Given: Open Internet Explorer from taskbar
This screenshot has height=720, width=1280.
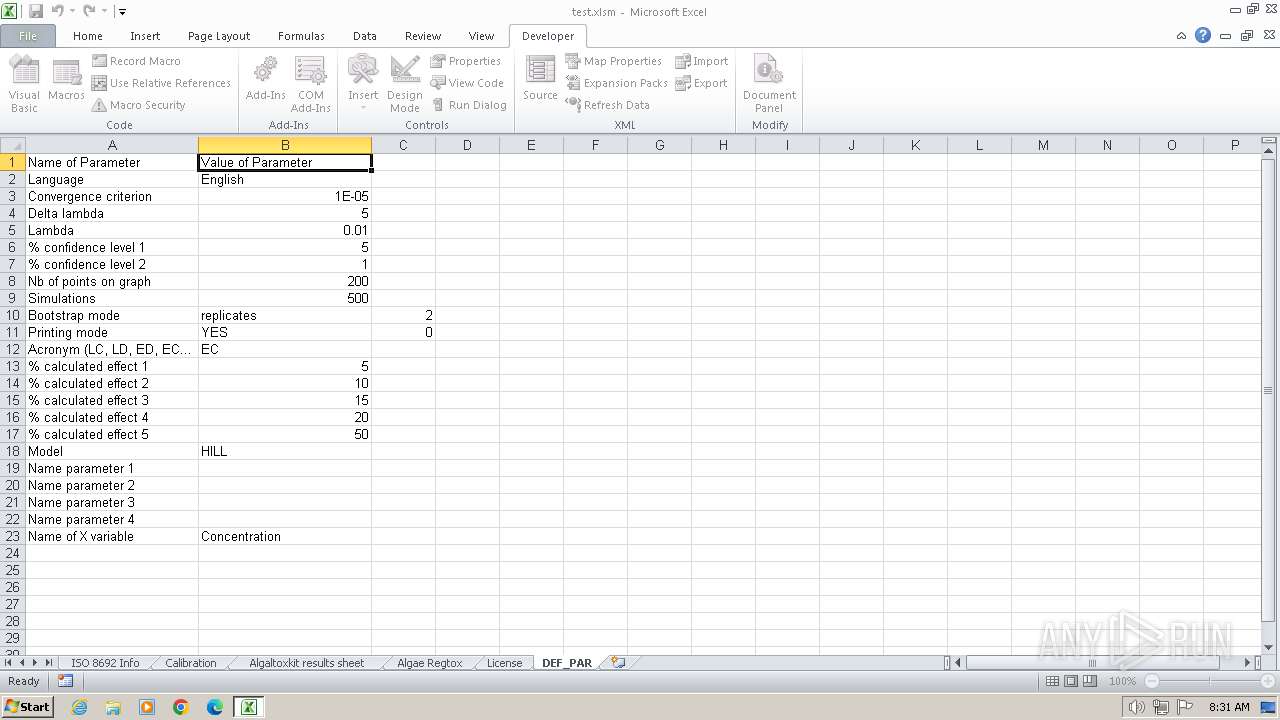Looking at the screenshot, I should 79,707.
